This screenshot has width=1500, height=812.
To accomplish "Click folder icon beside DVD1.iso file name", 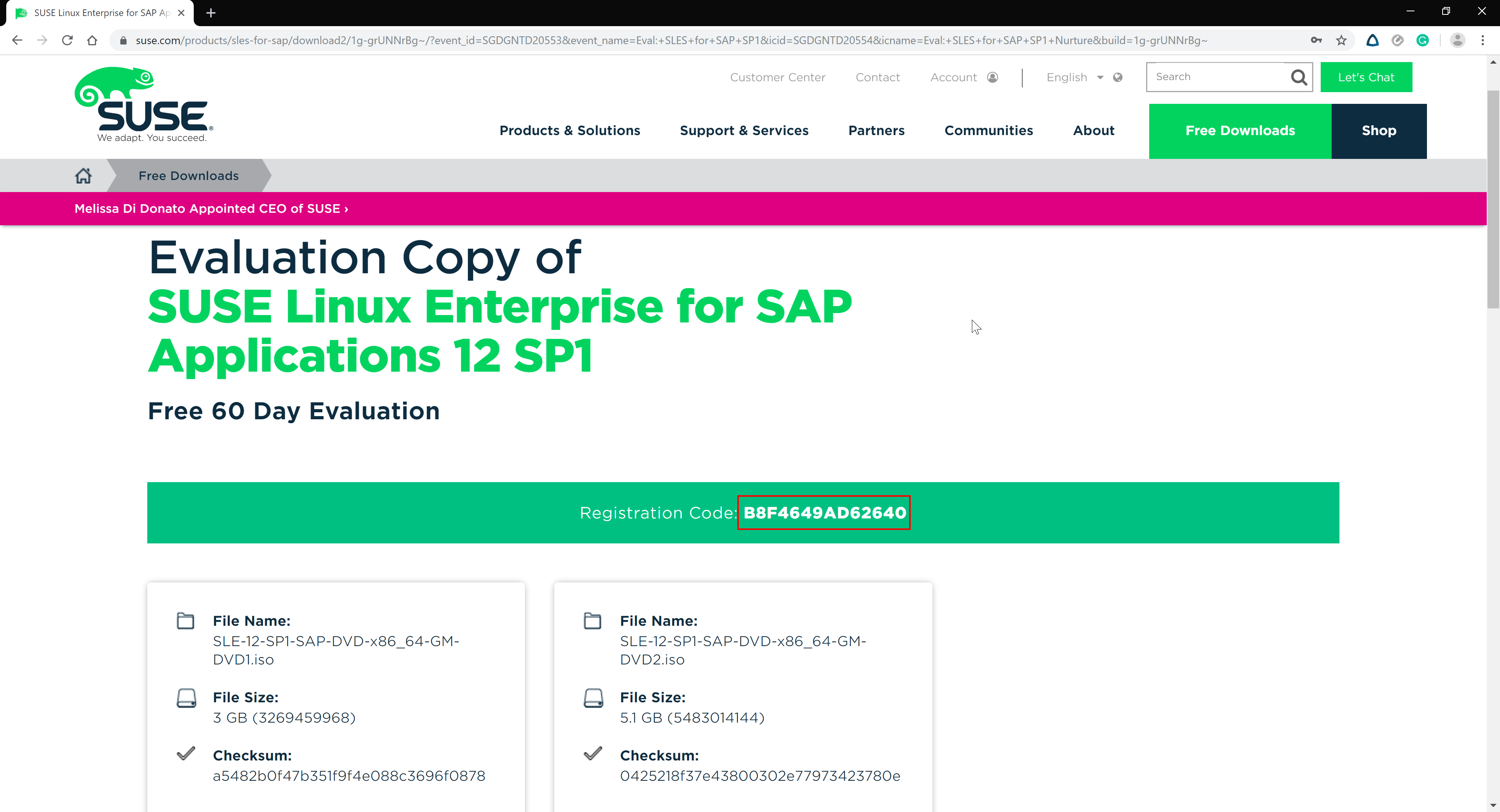I will (185, 620).
